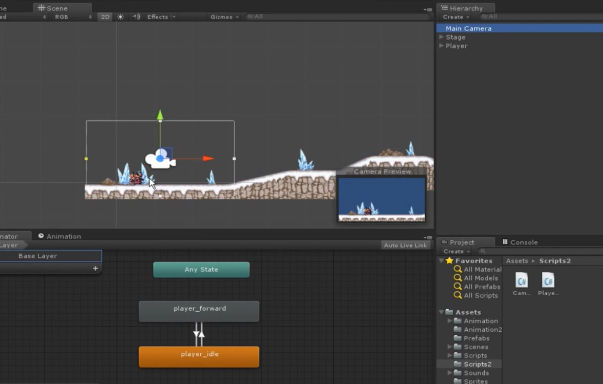The height and width of the screenshot is (384, 603).
Task: Toggle Auto Live Link in animator
Action: [405, 245]
